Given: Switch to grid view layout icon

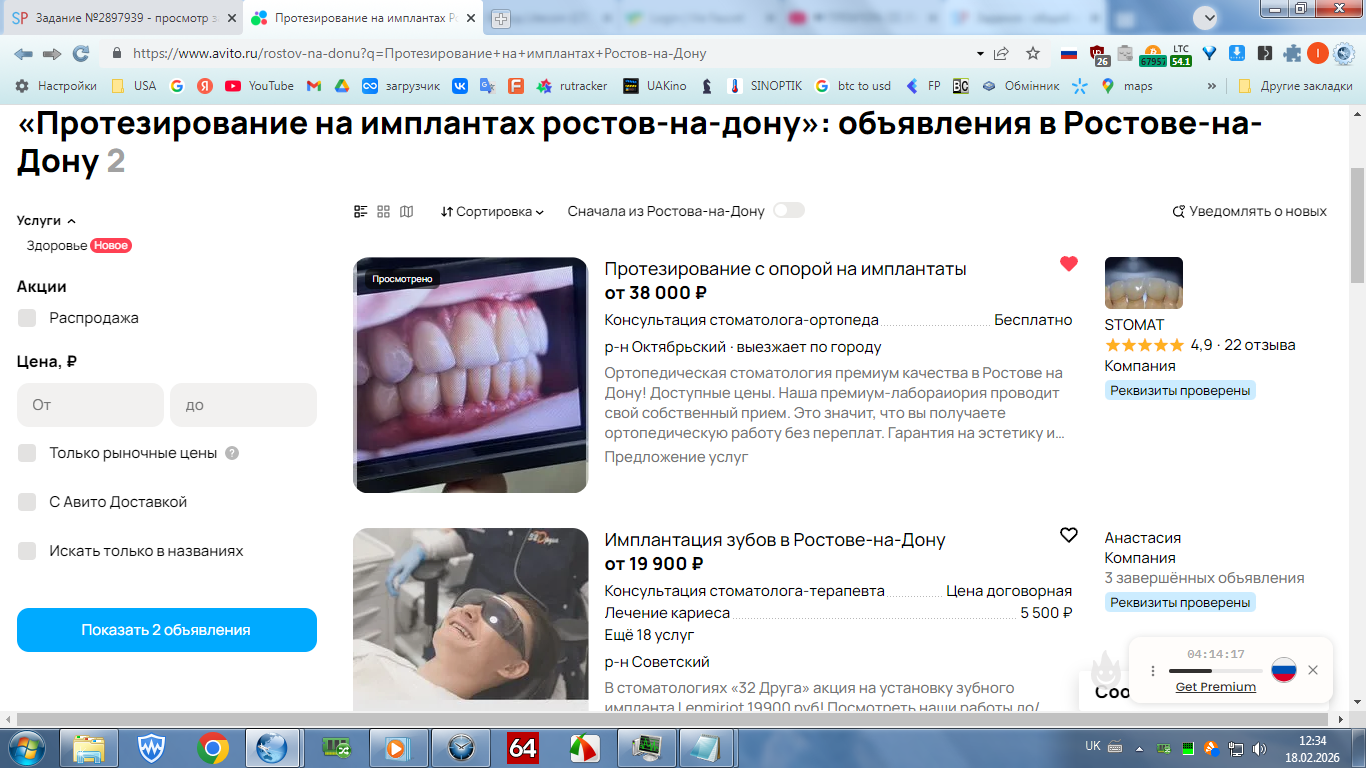Looking at the screenshot, I should 384,212.
